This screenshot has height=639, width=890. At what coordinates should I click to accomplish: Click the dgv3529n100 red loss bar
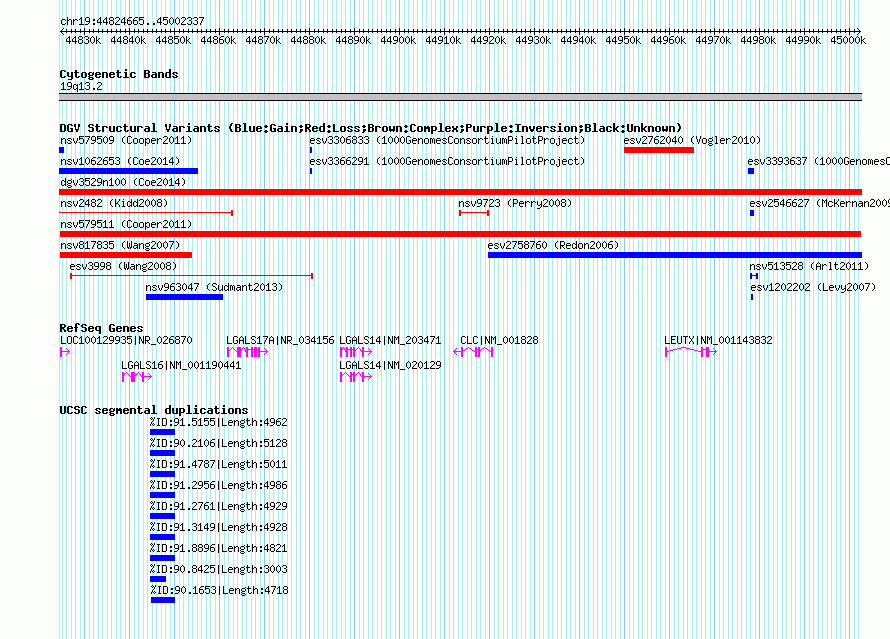[x=460, y=192]
